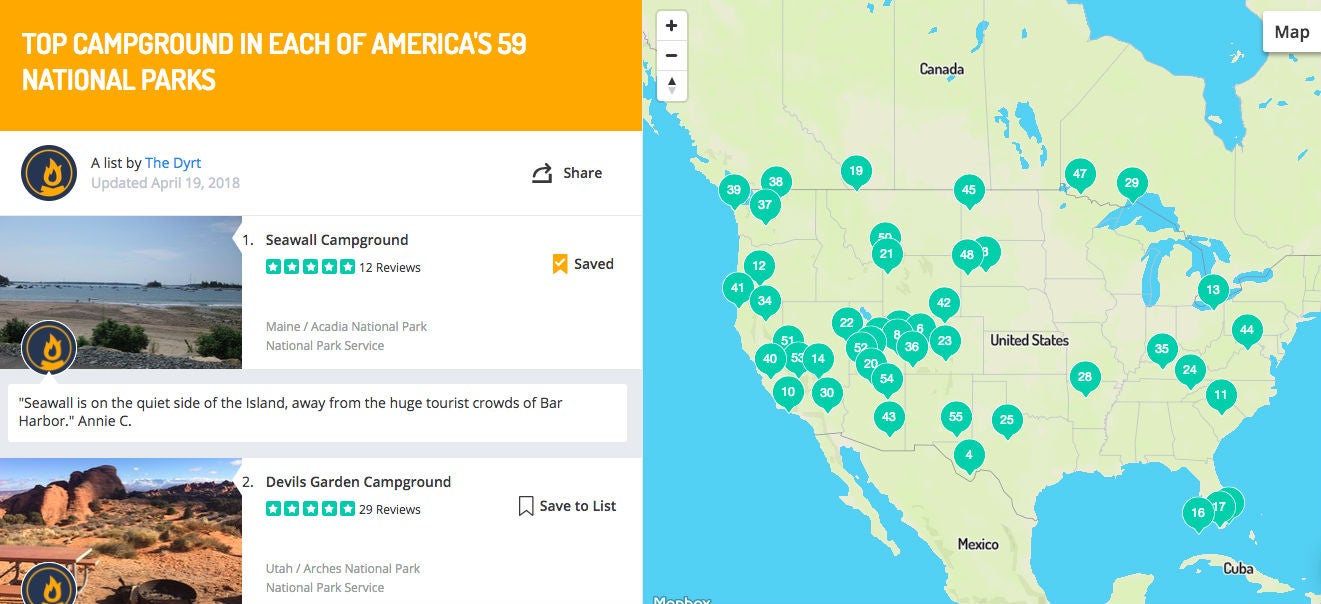Share this campground list

567,173
